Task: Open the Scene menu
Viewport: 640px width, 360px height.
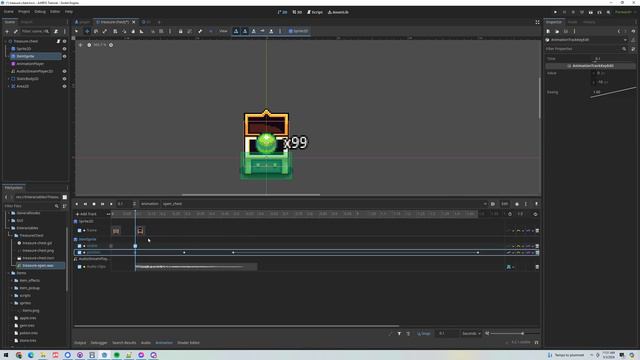Action: click(9, 12)
